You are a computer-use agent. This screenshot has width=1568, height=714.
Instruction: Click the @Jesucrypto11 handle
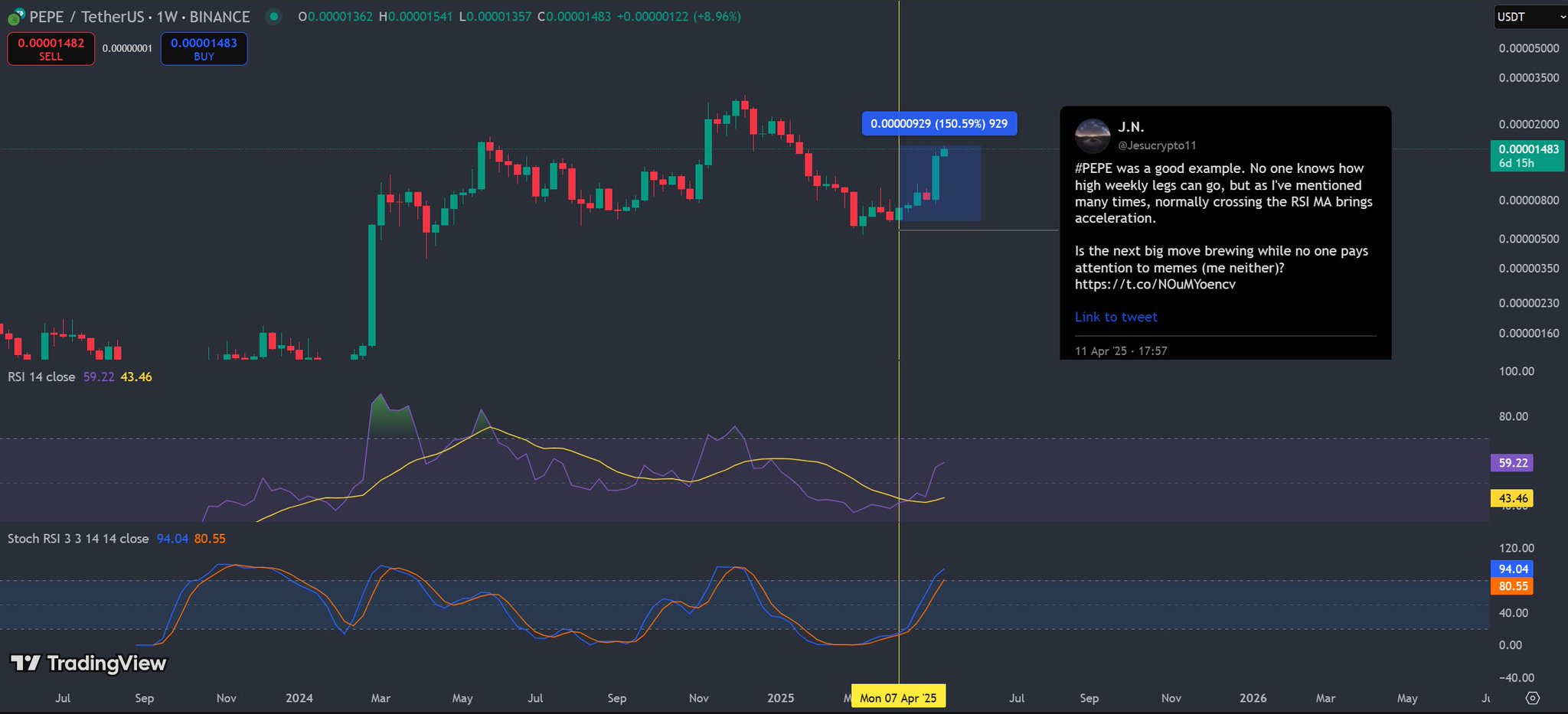click(x=1157, y=145)
